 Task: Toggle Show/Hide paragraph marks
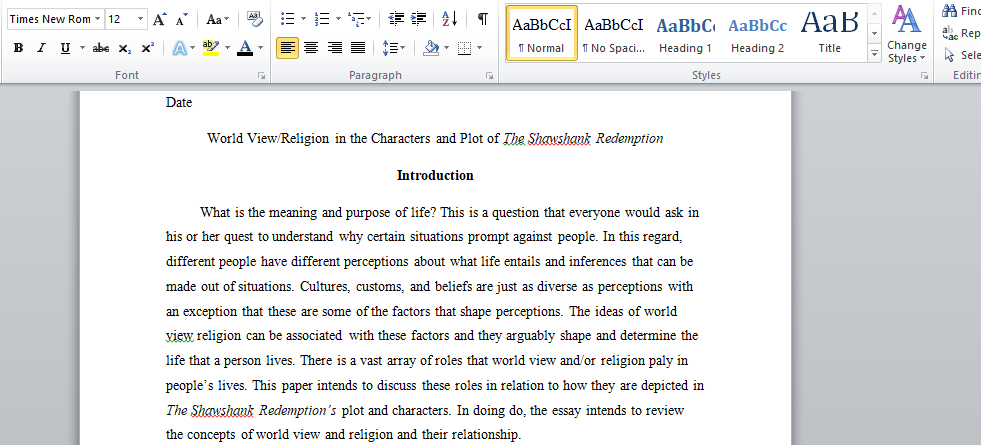pos(483,19)
